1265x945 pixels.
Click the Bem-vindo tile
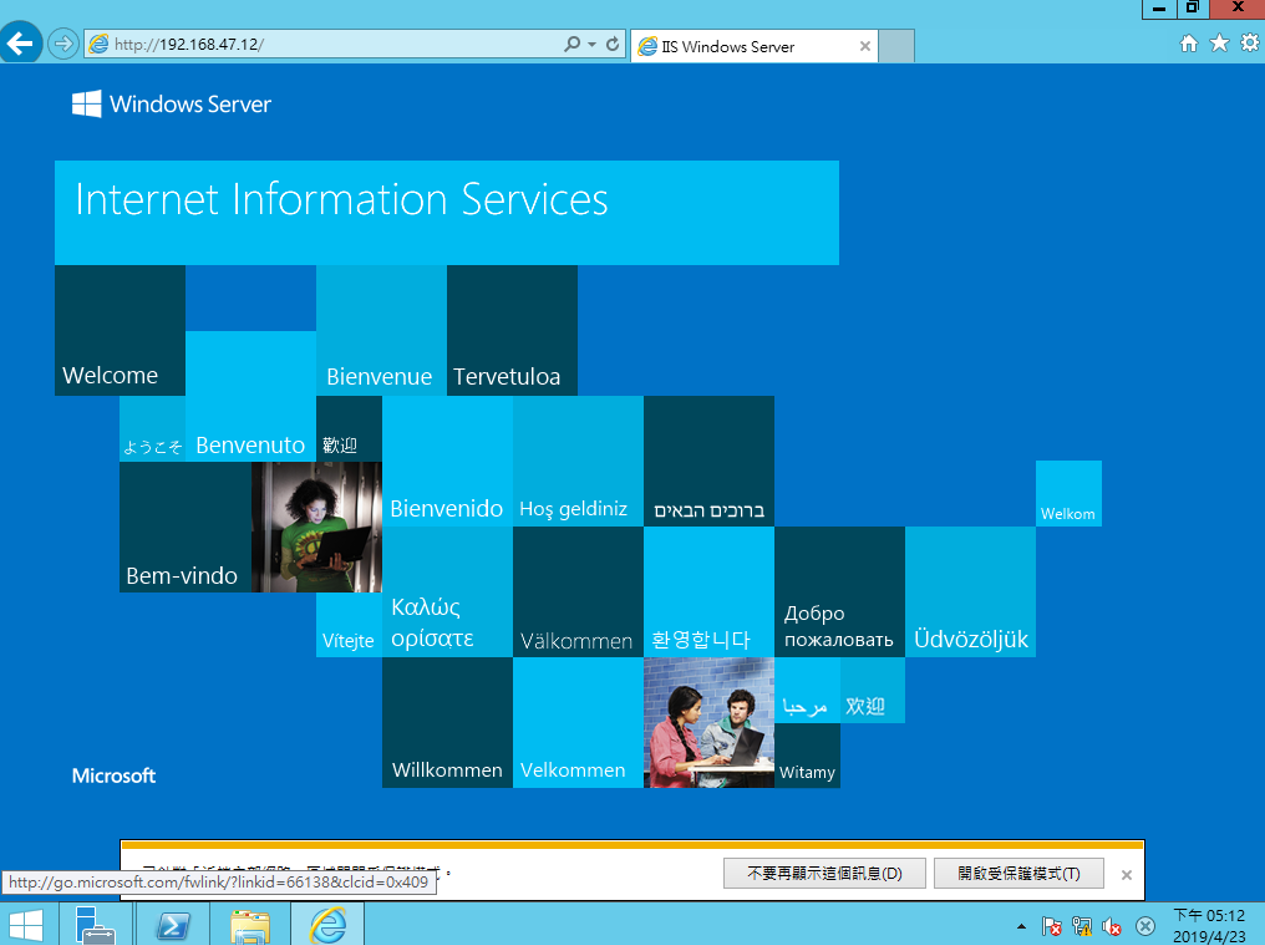click(x=185, y=526)
